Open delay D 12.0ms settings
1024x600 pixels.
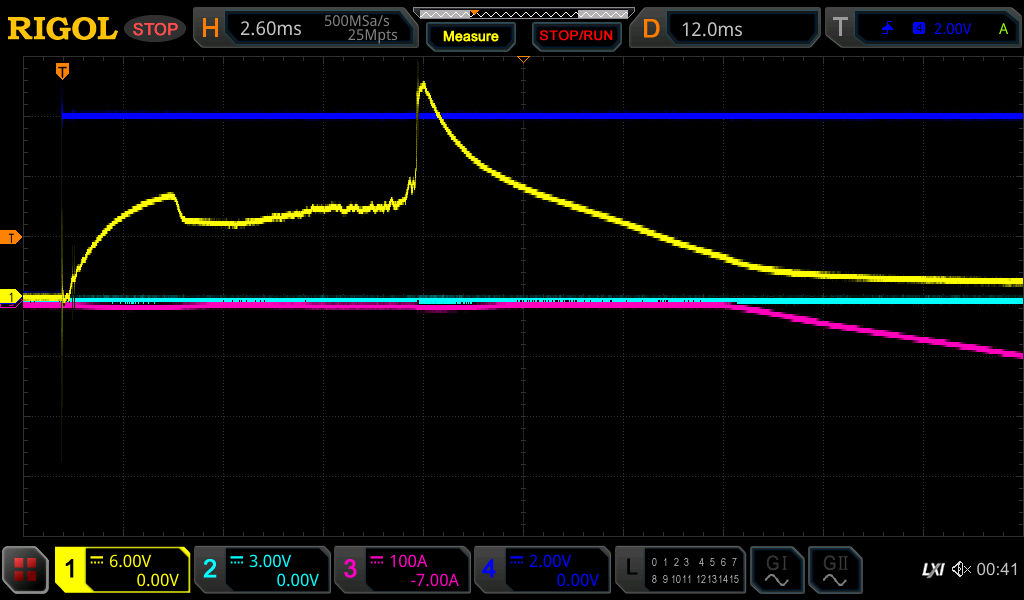tap(726, 29)
